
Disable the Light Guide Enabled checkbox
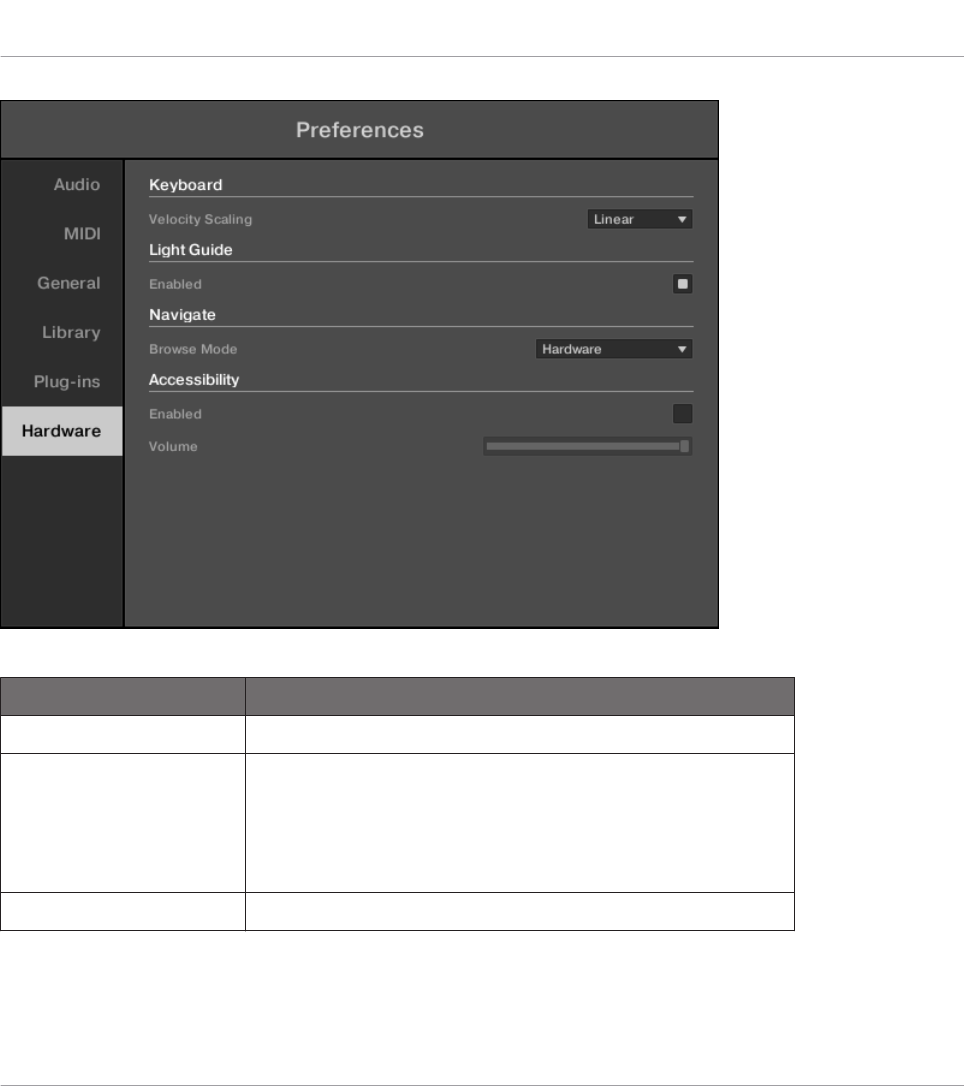682,284
